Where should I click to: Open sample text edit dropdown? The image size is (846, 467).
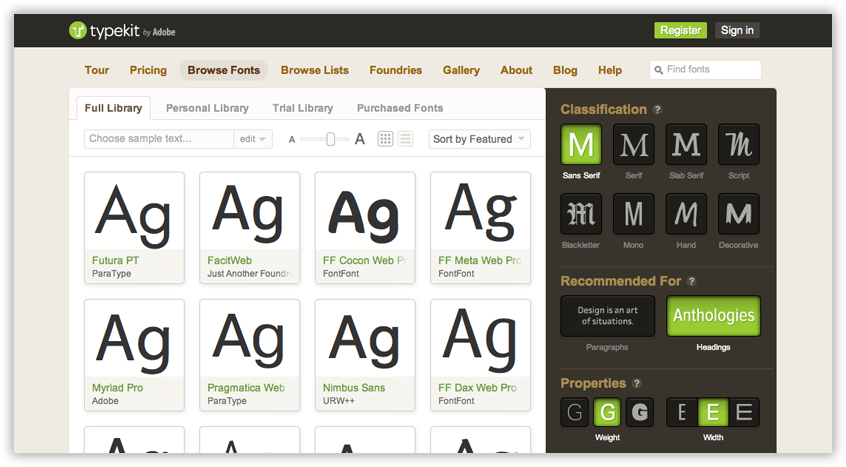pyautogui.click(x=253, y=139)
